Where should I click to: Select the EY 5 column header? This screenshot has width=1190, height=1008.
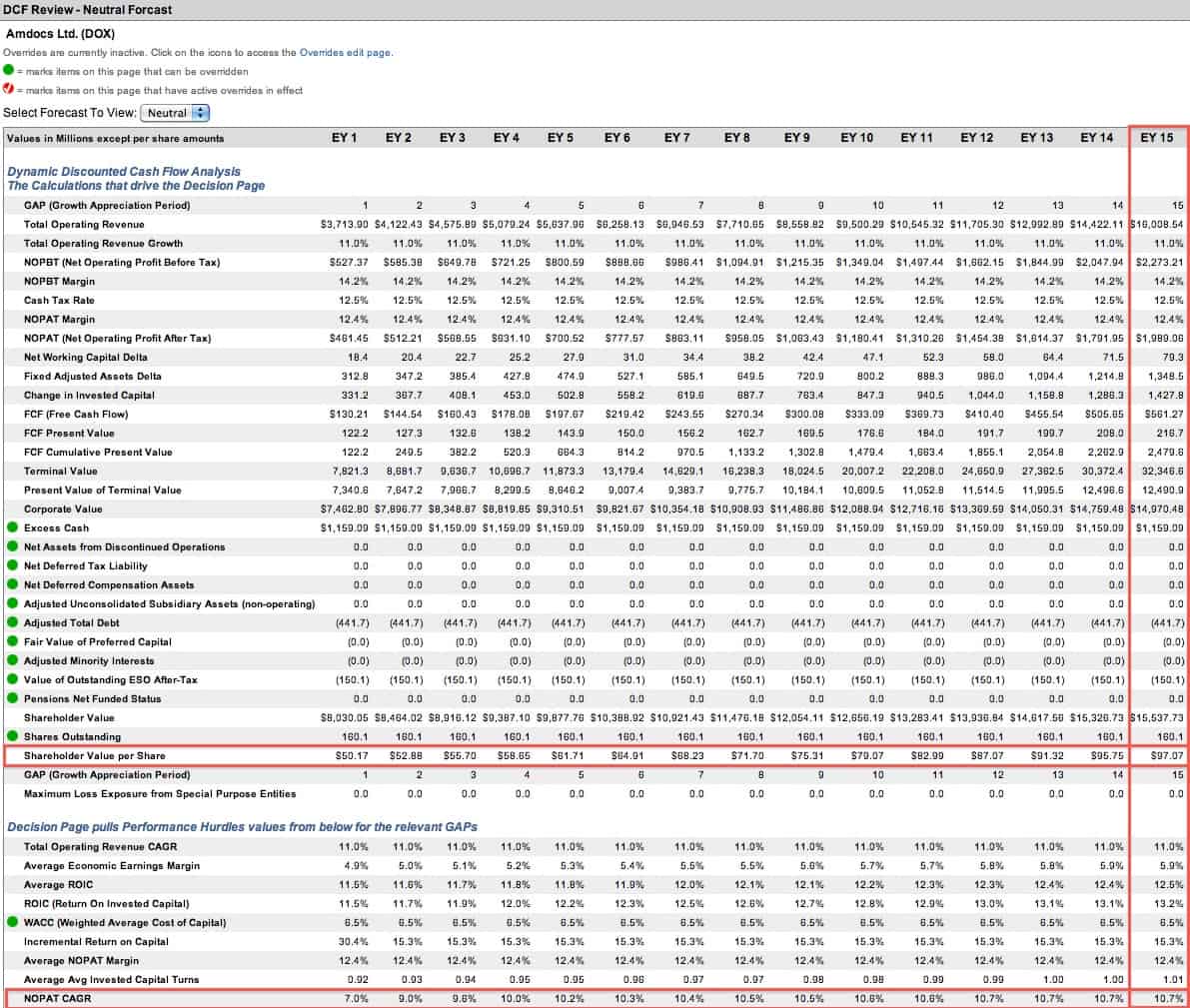561,138
